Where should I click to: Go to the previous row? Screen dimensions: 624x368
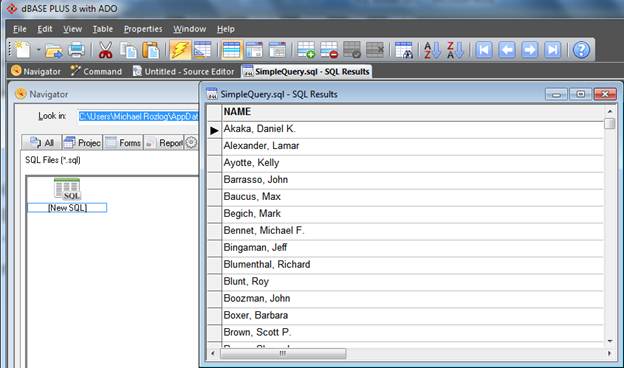click(x=507, y=50)
